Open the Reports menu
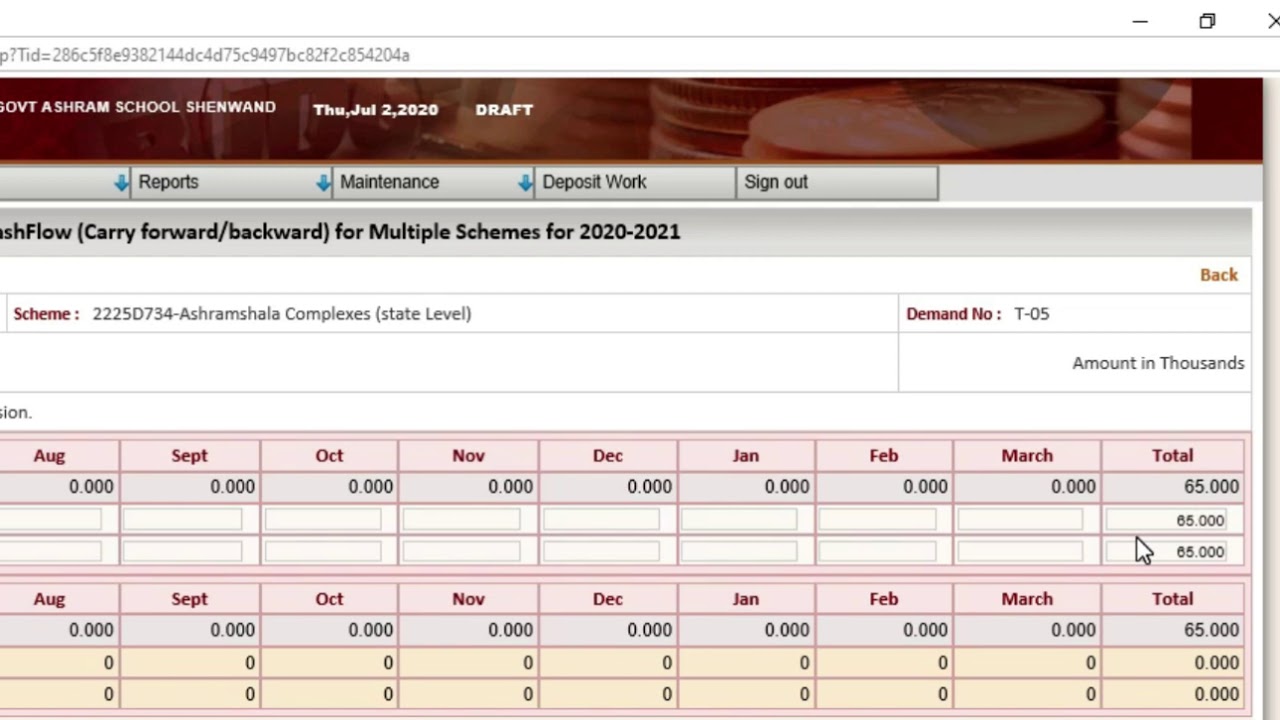 231,182
